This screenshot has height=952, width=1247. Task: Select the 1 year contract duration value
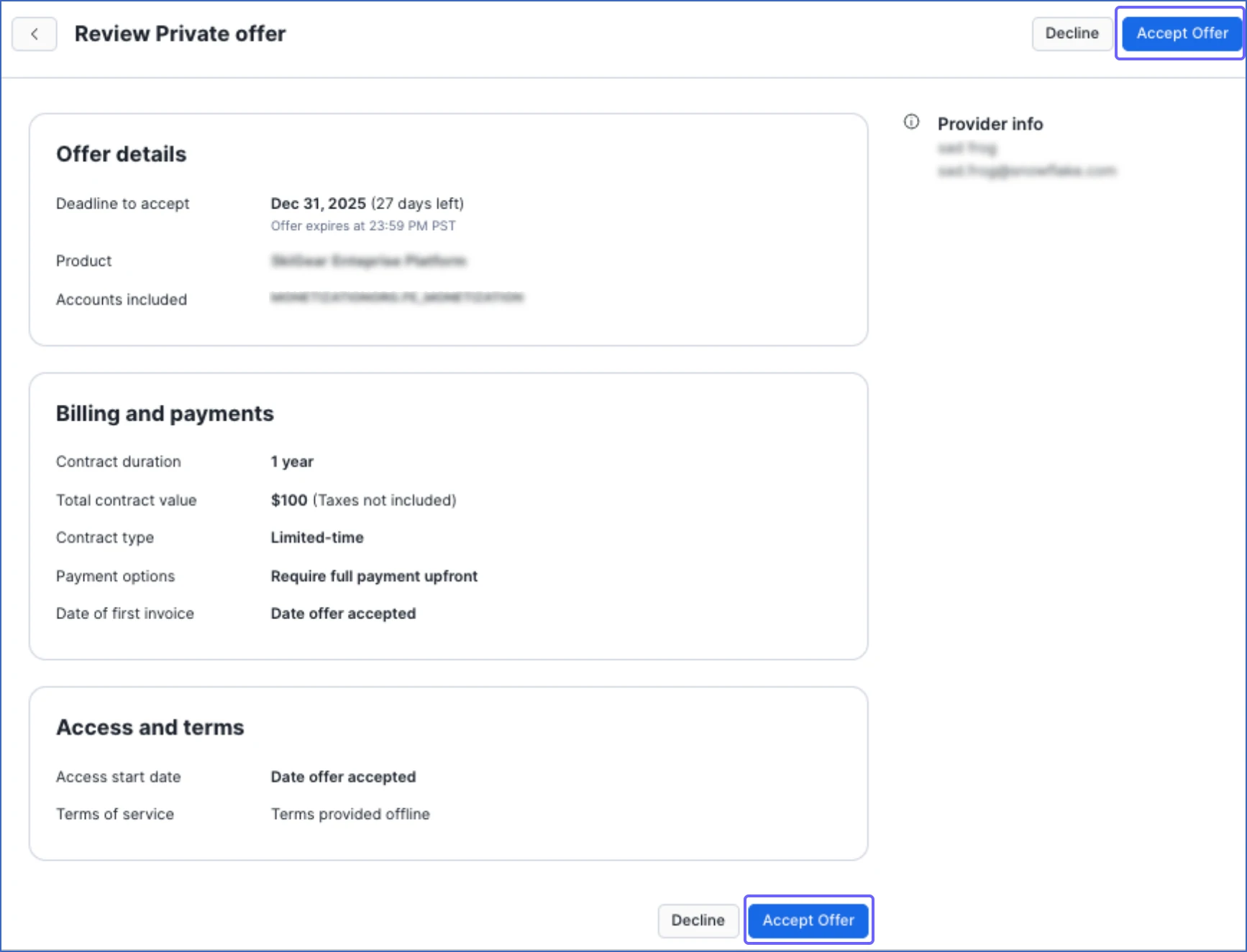[x=292, y=462]
